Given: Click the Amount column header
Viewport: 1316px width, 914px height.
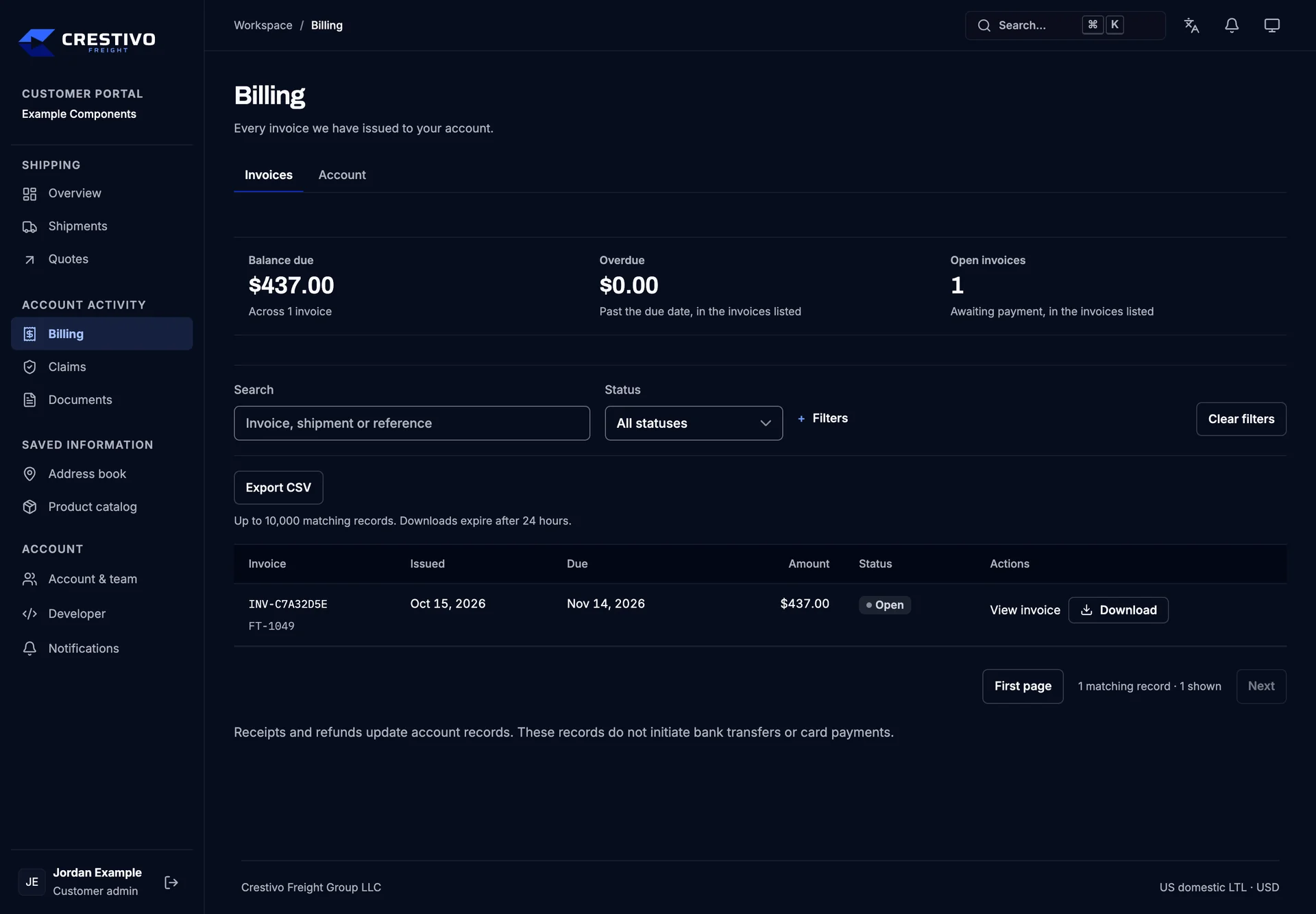Looking at the screenshot, I should coord(809,564).
